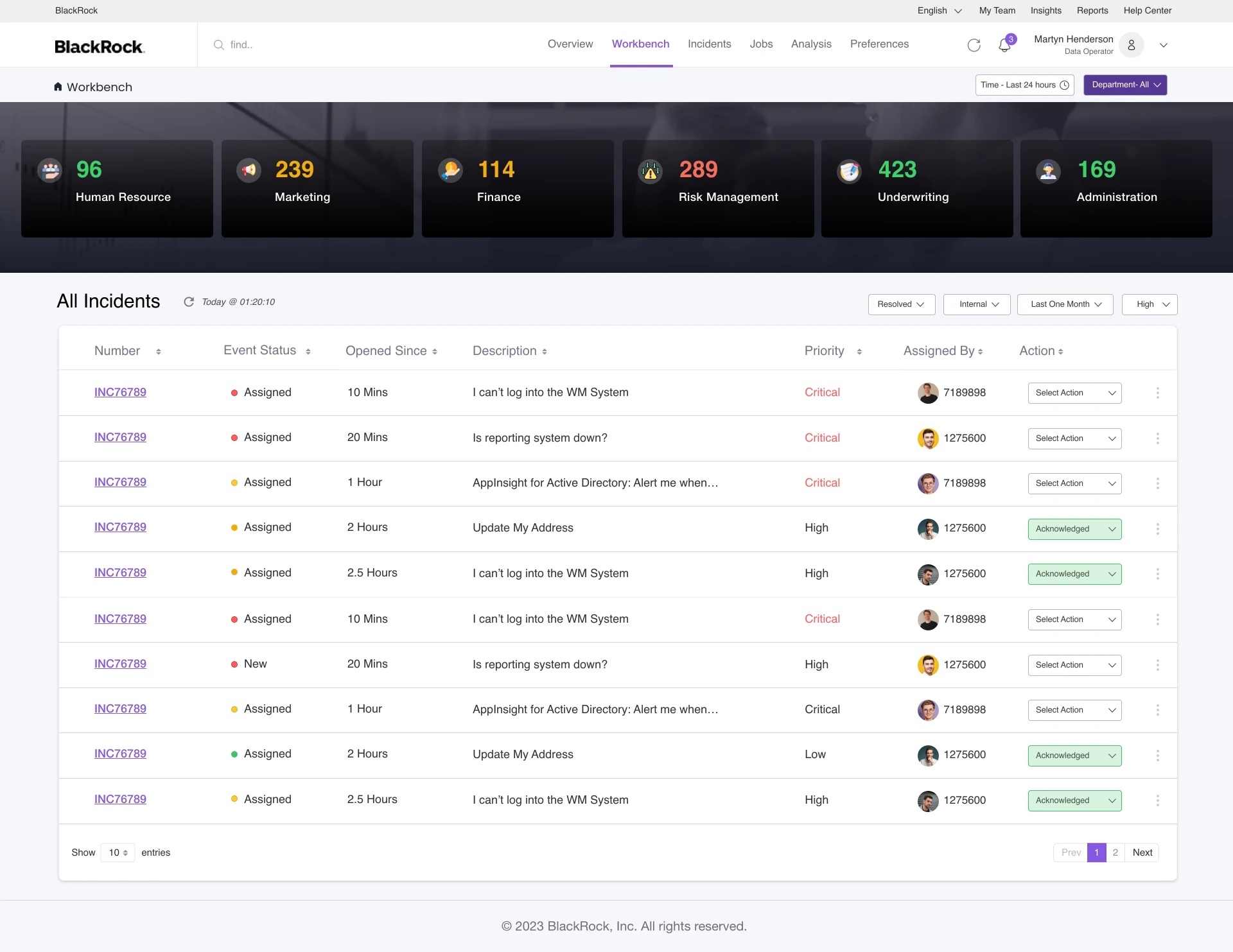
Task: Click the Risk Management warning icon
Action: (x=651, y=171)
